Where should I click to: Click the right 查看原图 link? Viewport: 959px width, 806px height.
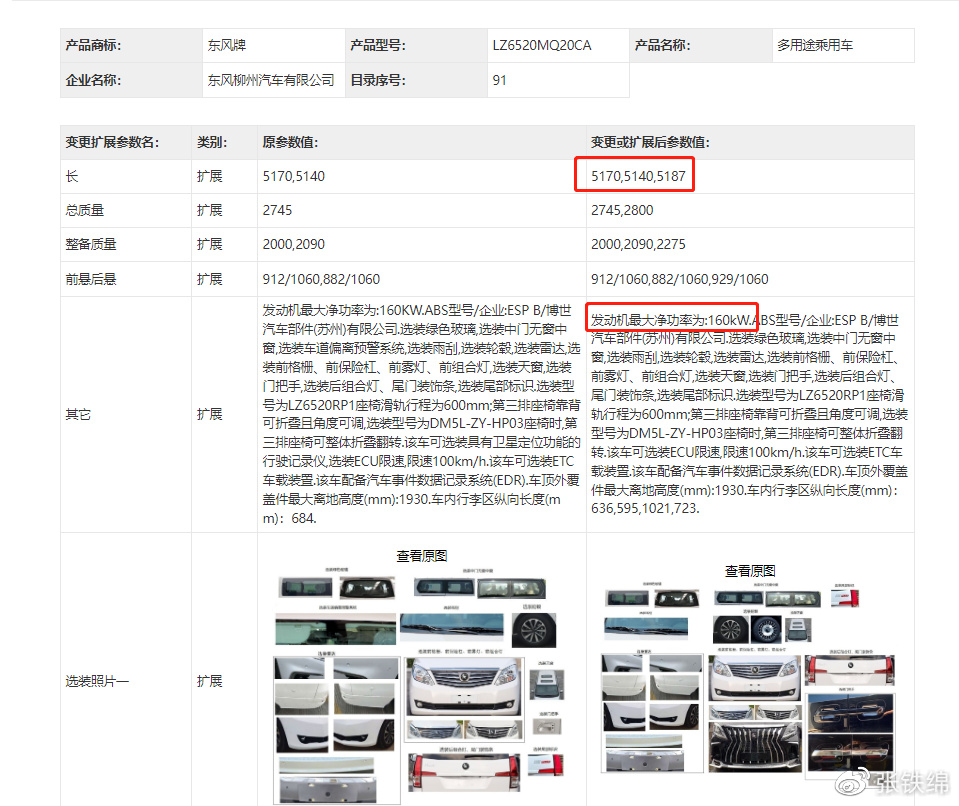pyautogui.click(x=750, y=571)
